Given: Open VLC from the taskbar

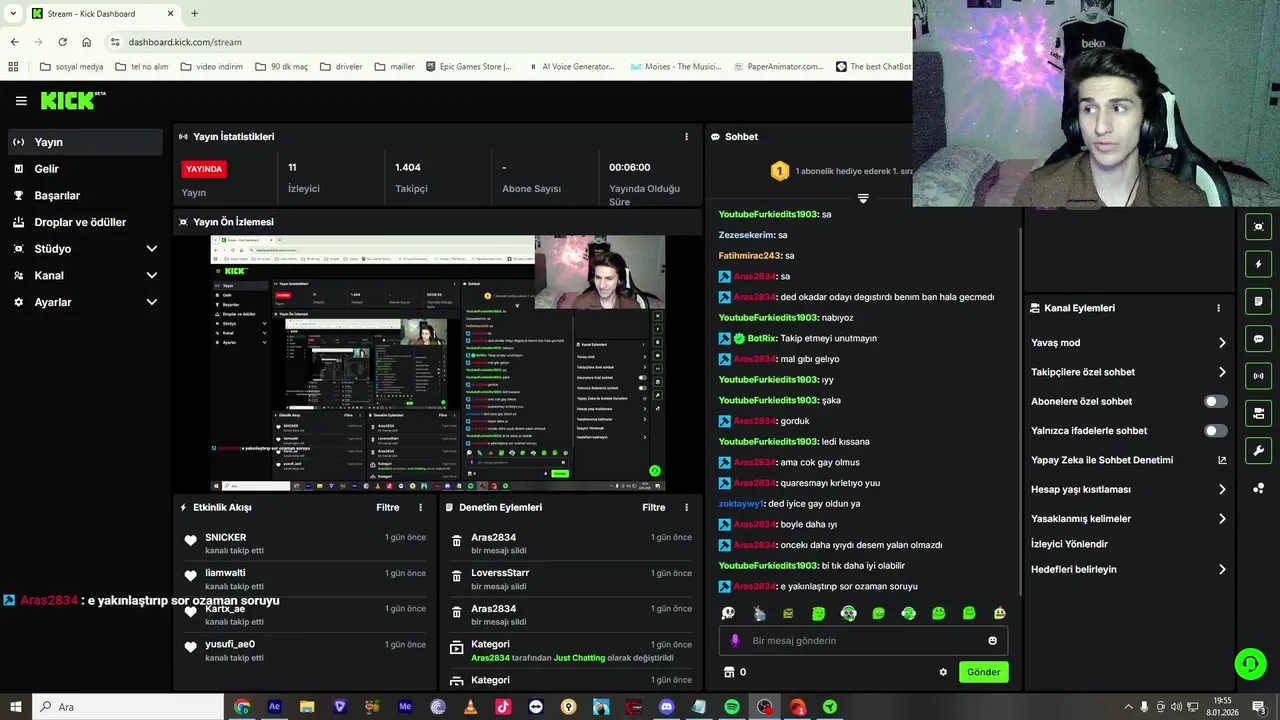Looking at the screenshot, I should coord(470,707).
